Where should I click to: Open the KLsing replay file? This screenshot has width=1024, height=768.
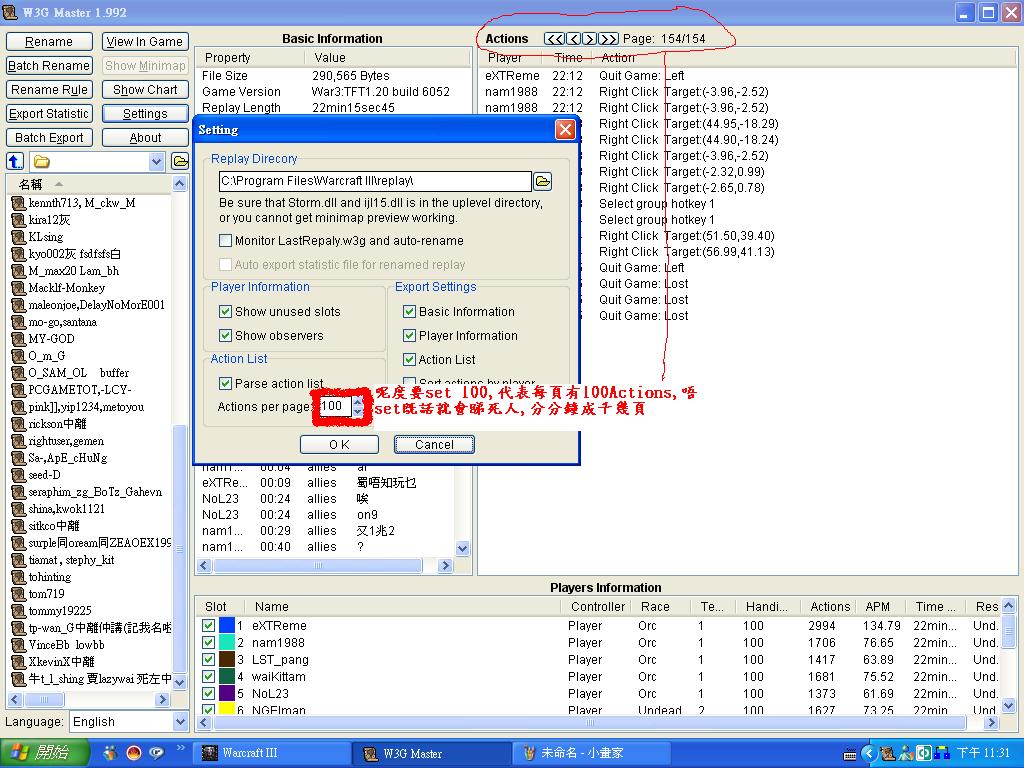[x=45, y=237]
